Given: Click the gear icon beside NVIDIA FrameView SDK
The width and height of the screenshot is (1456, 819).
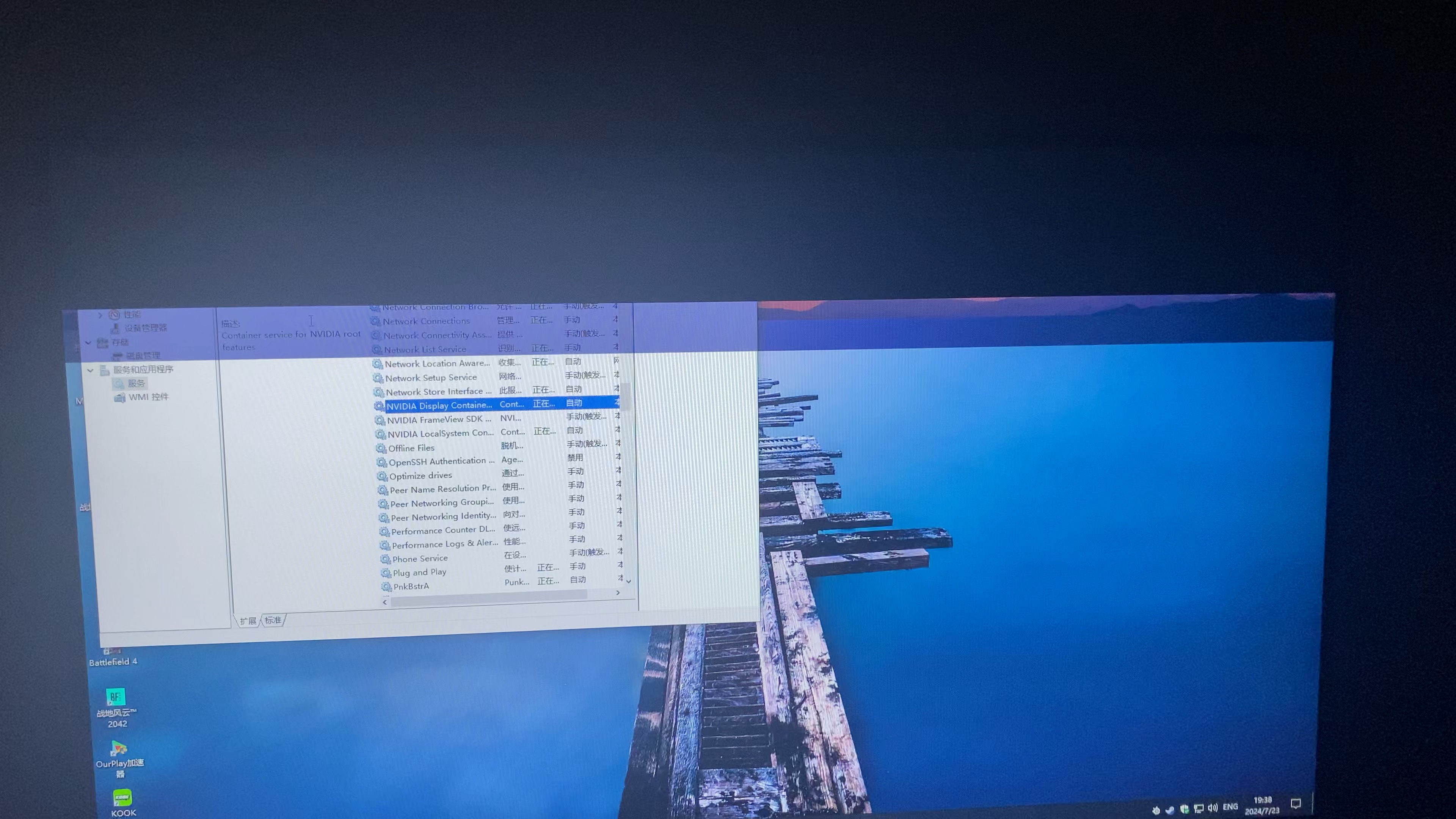Looking at the screenshot, I should 380,420.
